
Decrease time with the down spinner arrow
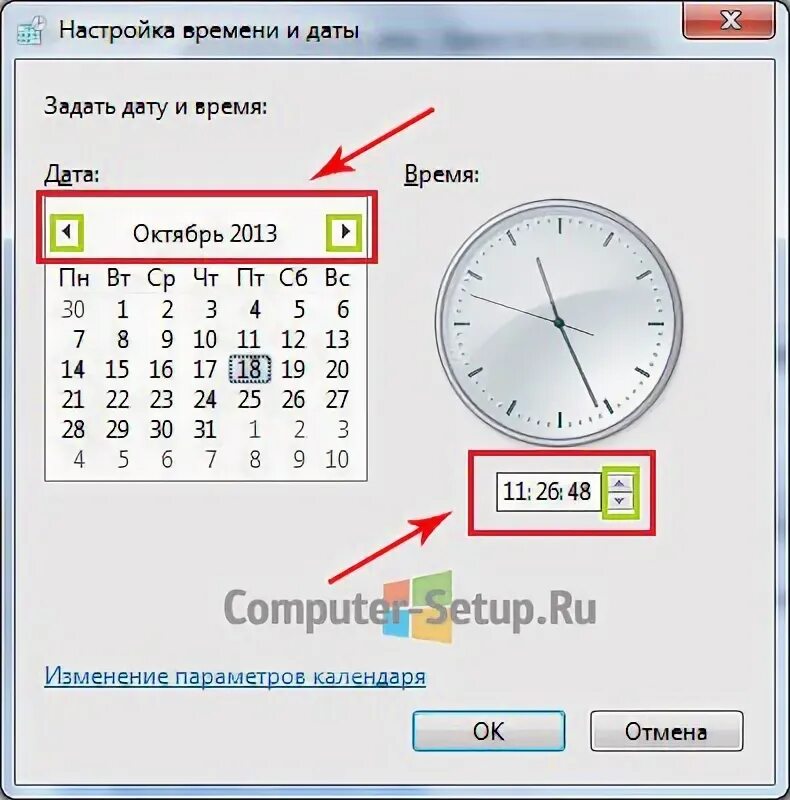(x=620, y=501)
